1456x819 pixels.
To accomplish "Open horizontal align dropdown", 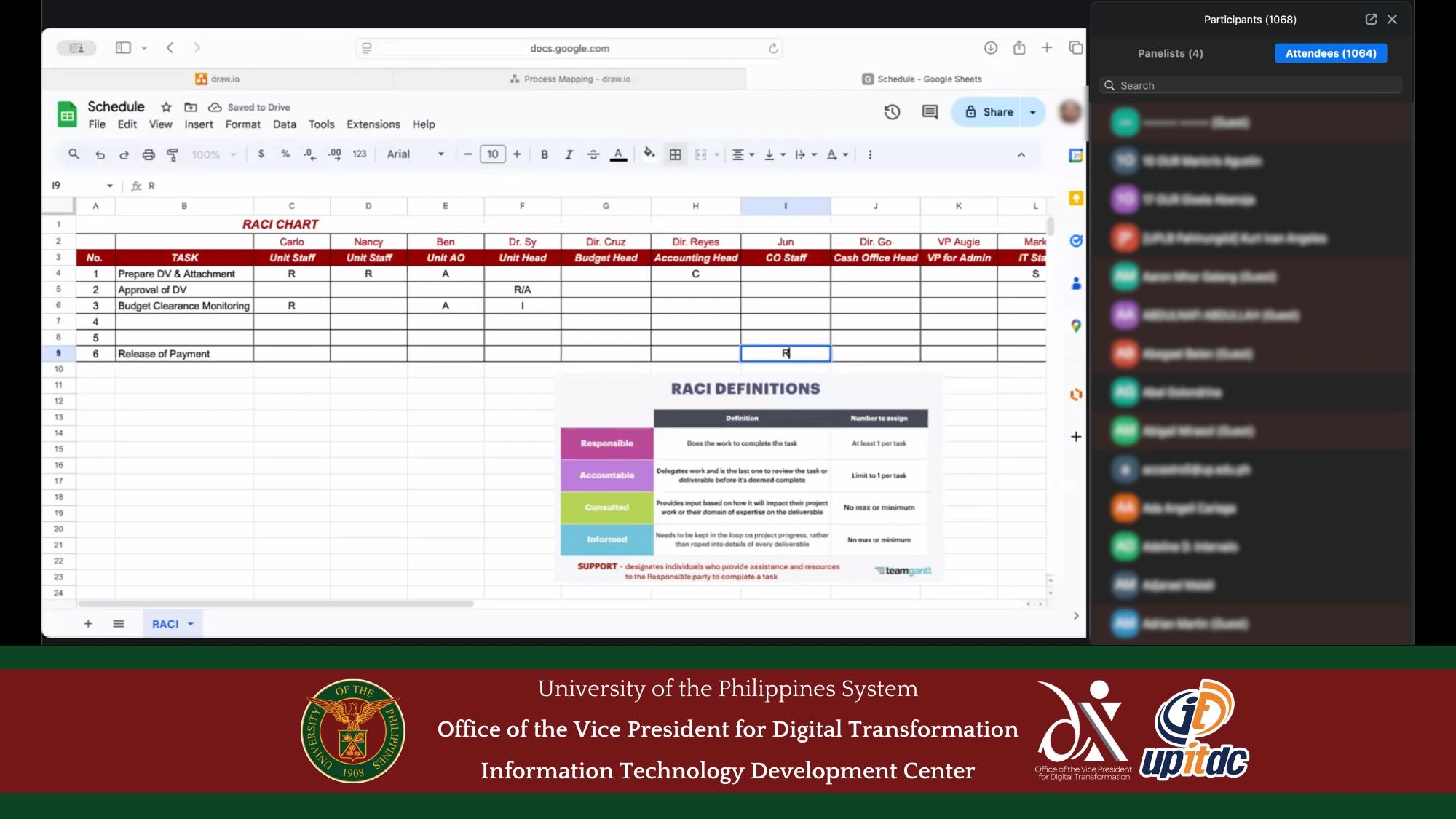I will (743, 154).
